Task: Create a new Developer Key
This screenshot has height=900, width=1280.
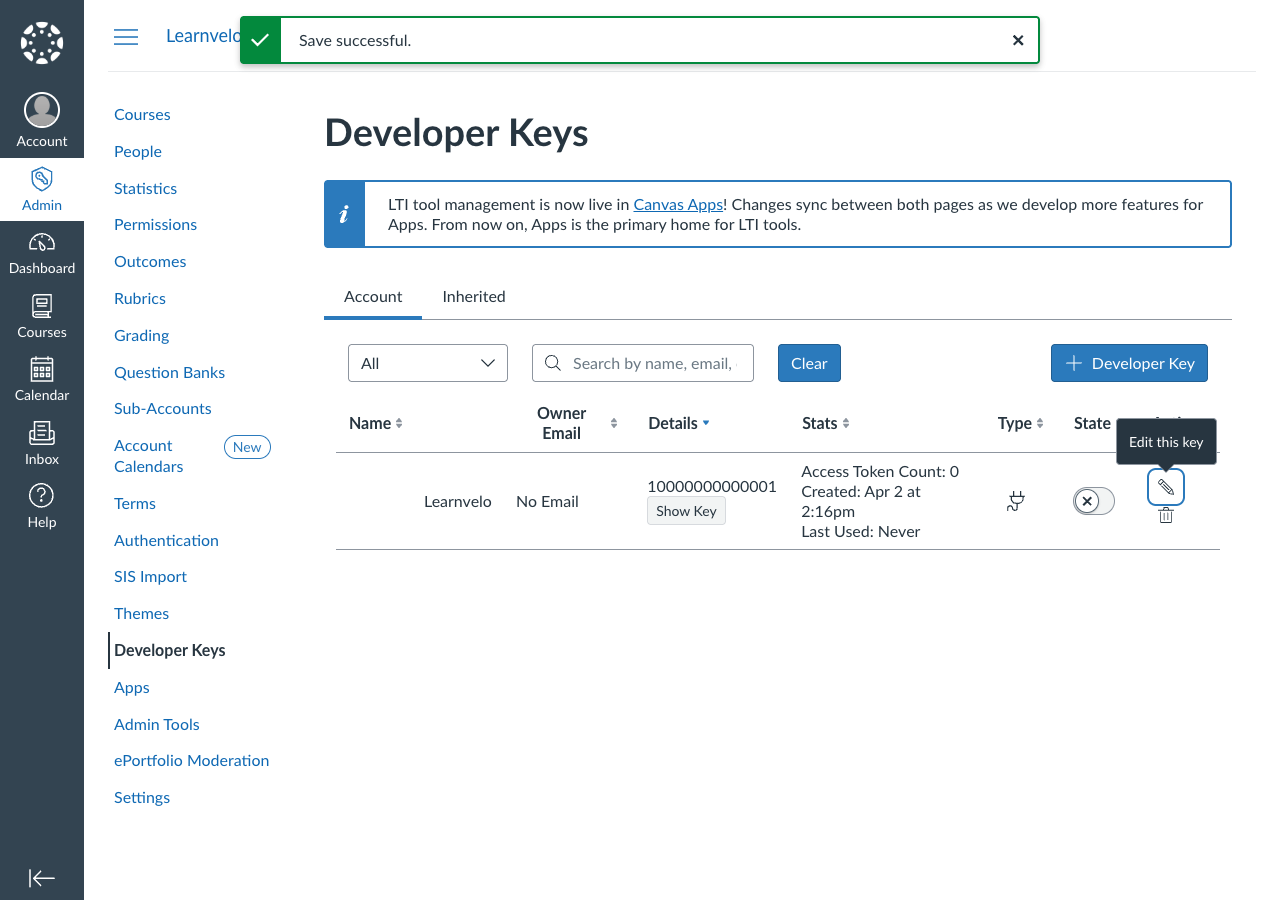Action: pos(1129,363)
